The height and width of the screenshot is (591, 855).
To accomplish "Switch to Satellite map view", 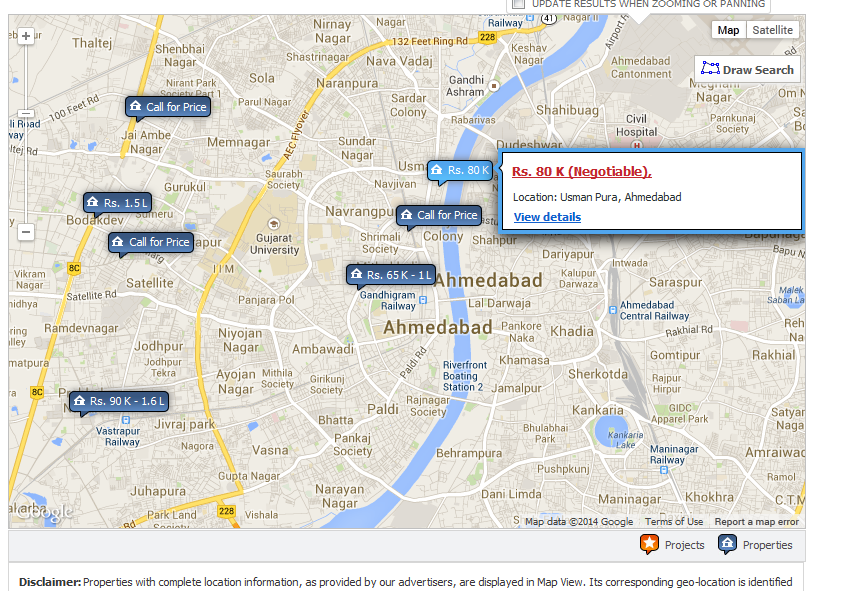I will (772, 30).
